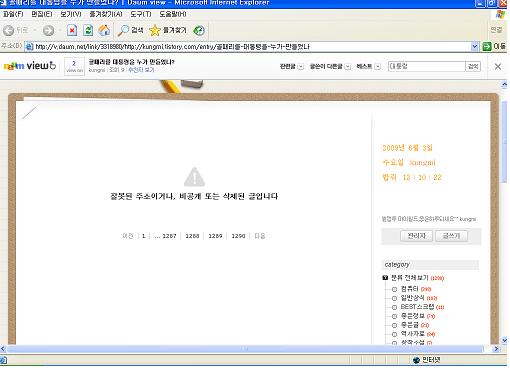Click the Forward arrow toolbar icon
510x368 pixels.
pyautogui.click(x=48, y=30)
